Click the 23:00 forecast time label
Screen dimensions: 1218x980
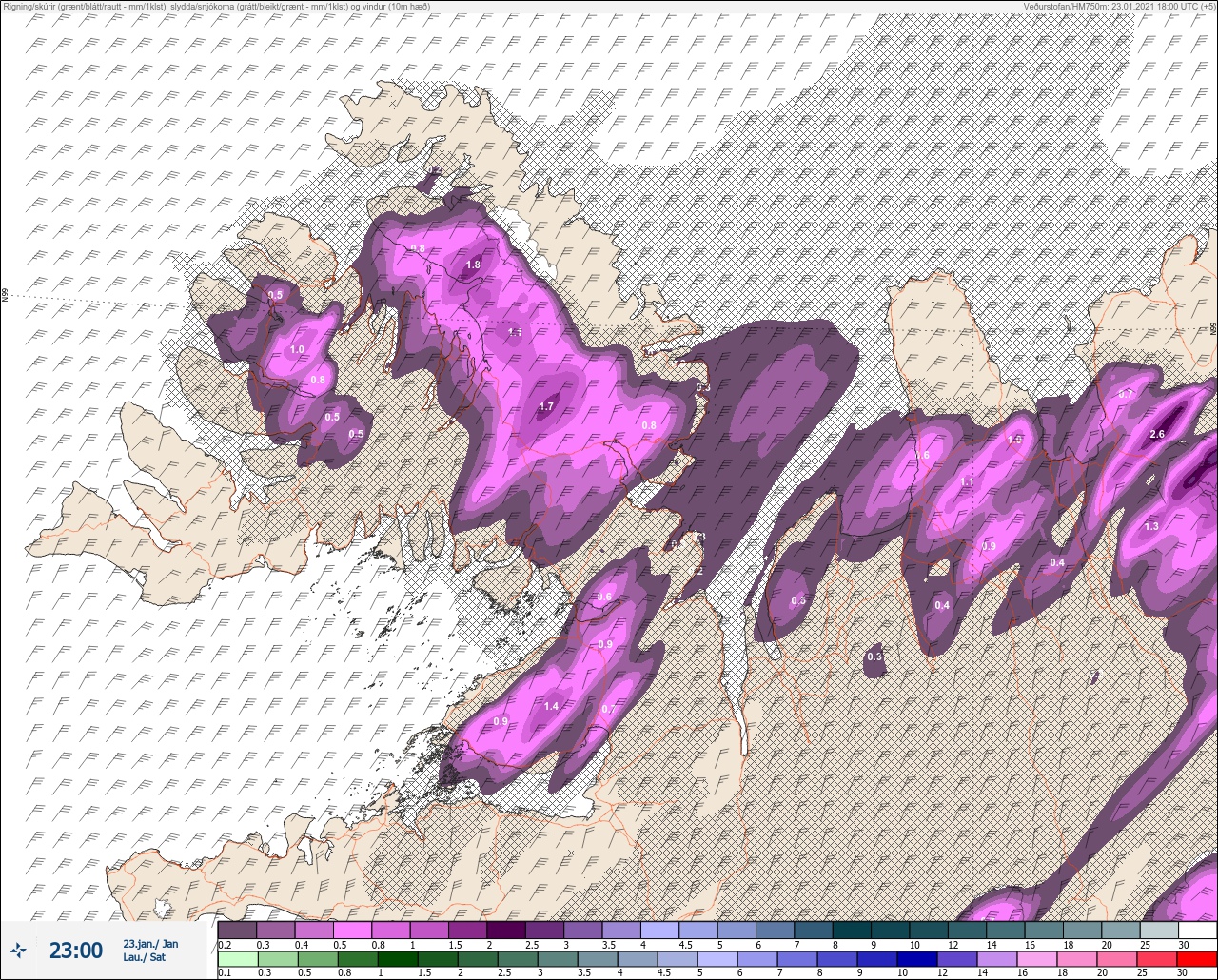(76, 950)
